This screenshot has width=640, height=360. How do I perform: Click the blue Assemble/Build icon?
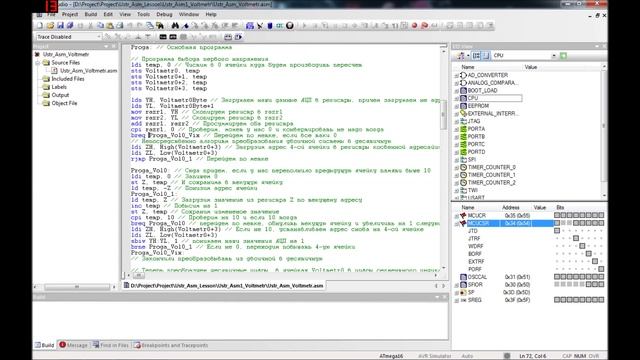point(250,25)
